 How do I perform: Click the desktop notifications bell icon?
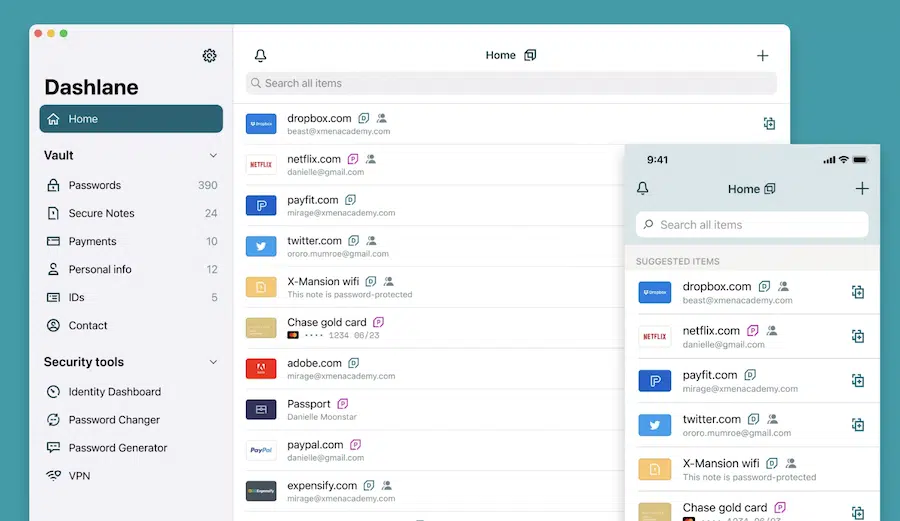click(x=261, y=56)
